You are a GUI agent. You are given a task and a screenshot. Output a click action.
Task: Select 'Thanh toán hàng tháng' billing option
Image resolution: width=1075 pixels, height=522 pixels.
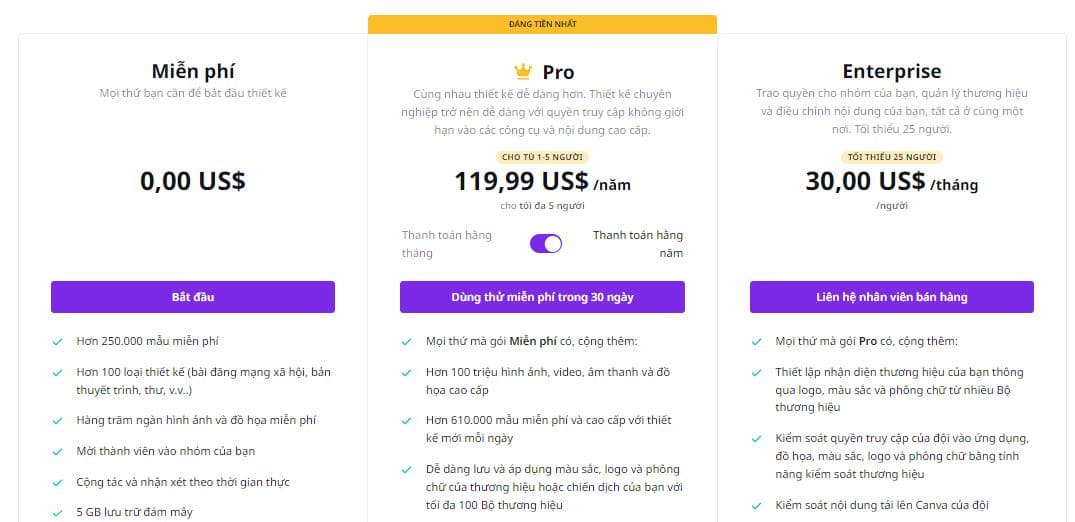pos(446,244)
